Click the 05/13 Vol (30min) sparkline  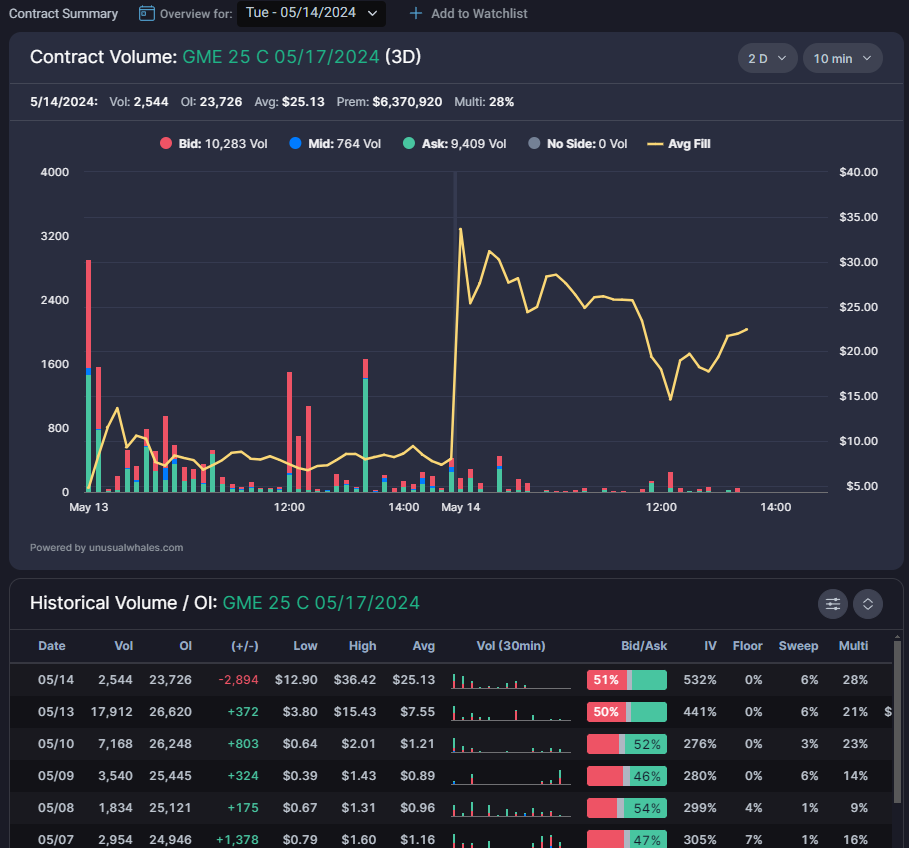[511, 712]
